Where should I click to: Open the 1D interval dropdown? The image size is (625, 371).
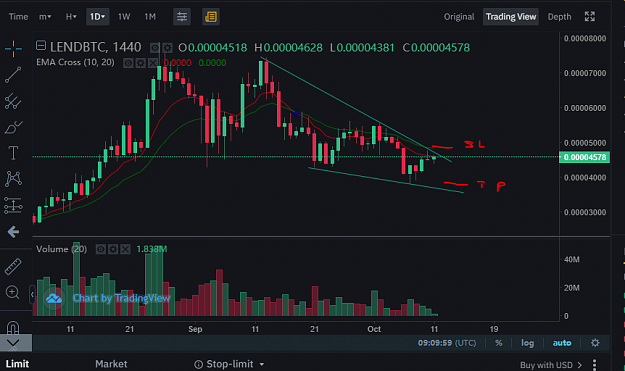98,17
